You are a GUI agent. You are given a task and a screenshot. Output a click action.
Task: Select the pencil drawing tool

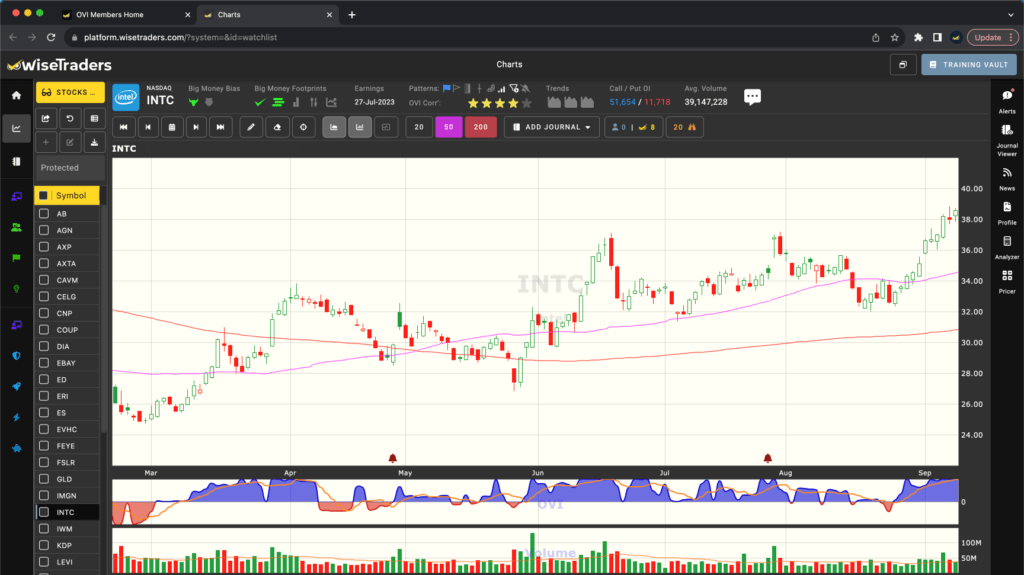click(251, 127)
